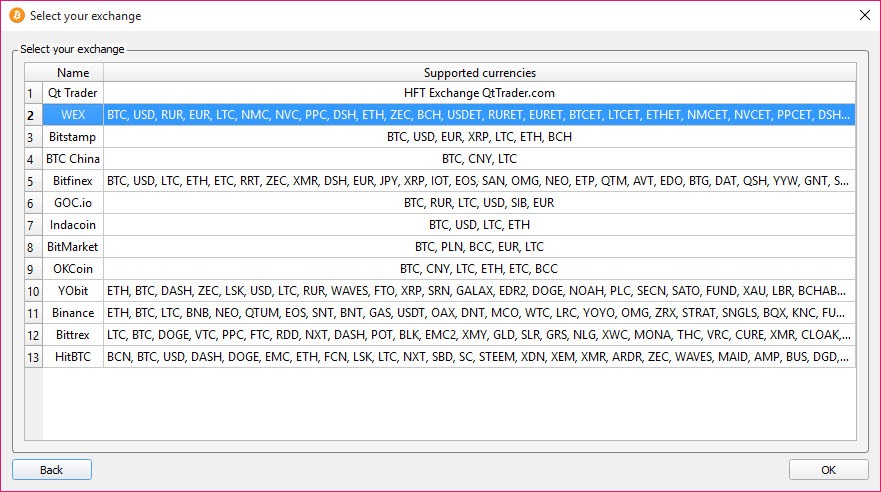Image resolution: width=881 pixels, height=492 pixels.
Task: Click the Supported currencies column header
Action: 480,72
